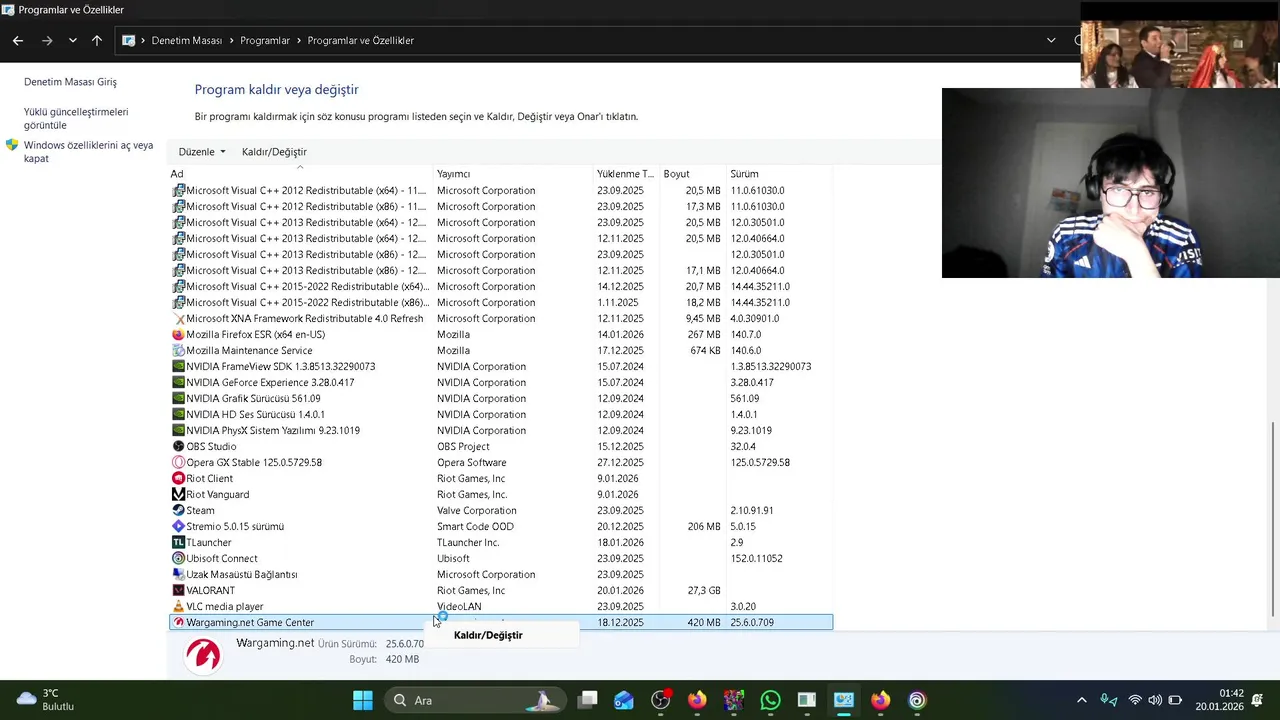This screenshot has height=720, width=1280.
Task: Expand chevron after Programlar in the address bar
Action: pos(299,40)
